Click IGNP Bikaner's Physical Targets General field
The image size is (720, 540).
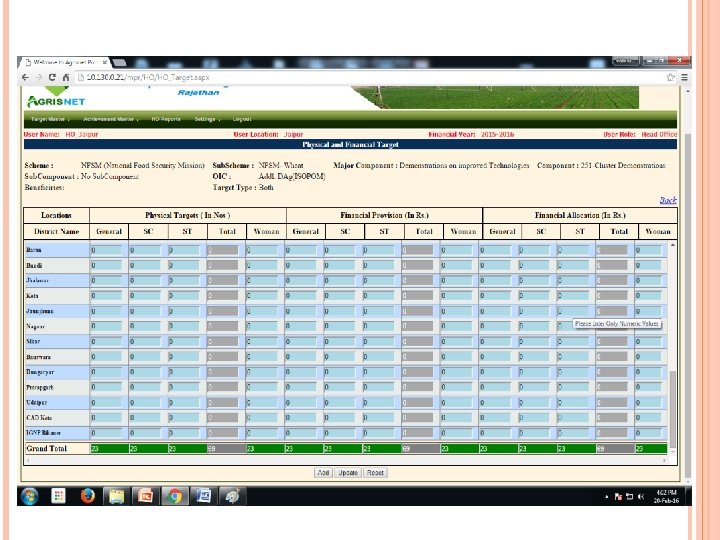click(107, 433)
